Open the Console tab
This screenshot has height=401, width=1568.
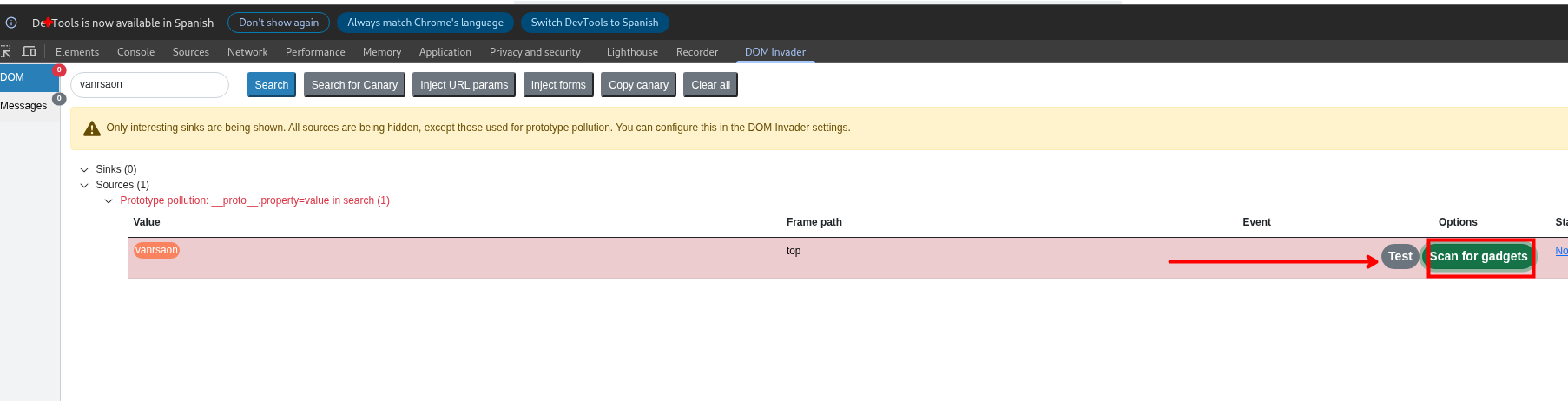point(135,52)
